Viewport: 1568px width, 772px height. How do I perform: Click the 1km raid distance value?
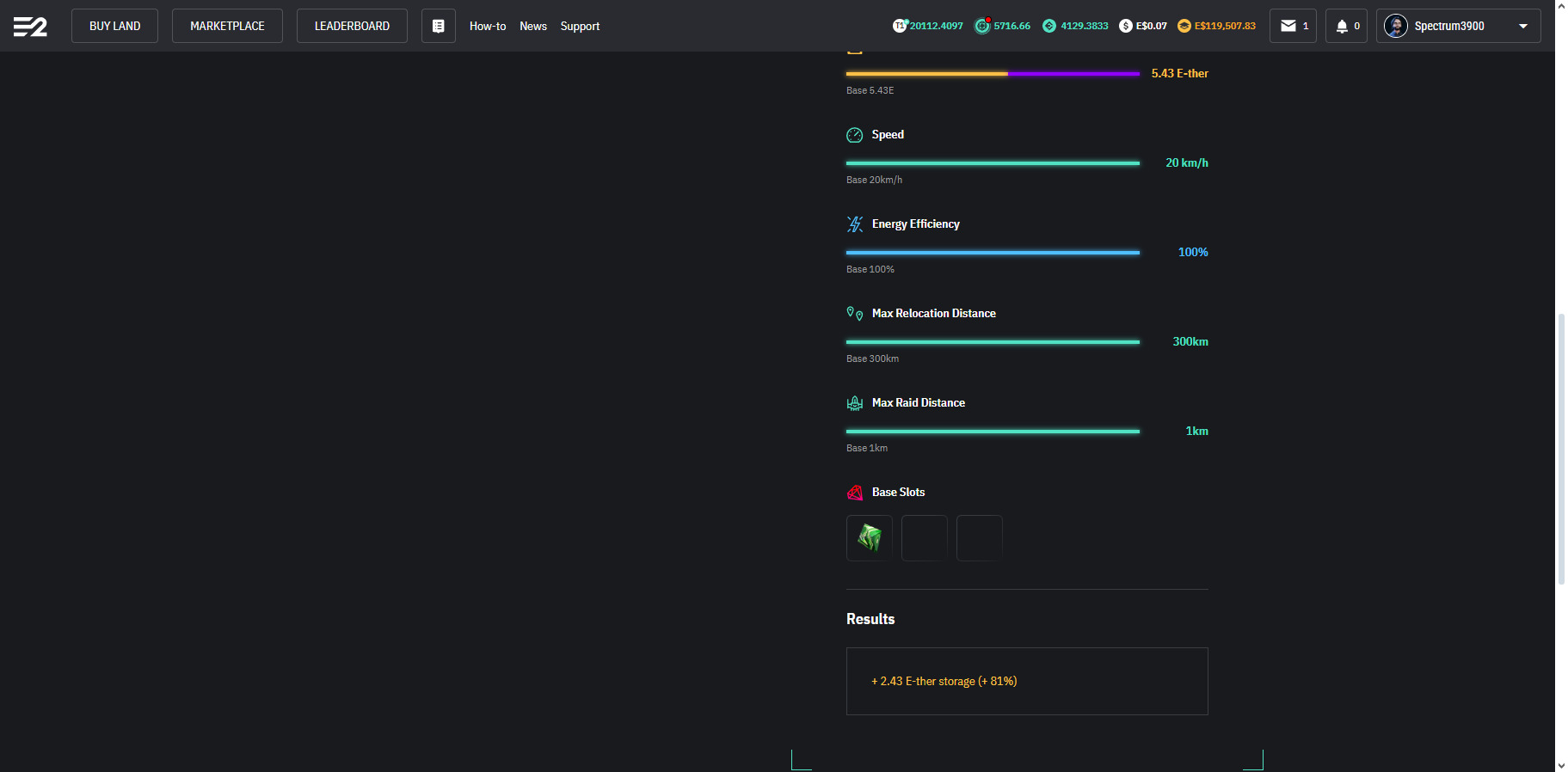tap(1196, 431)
